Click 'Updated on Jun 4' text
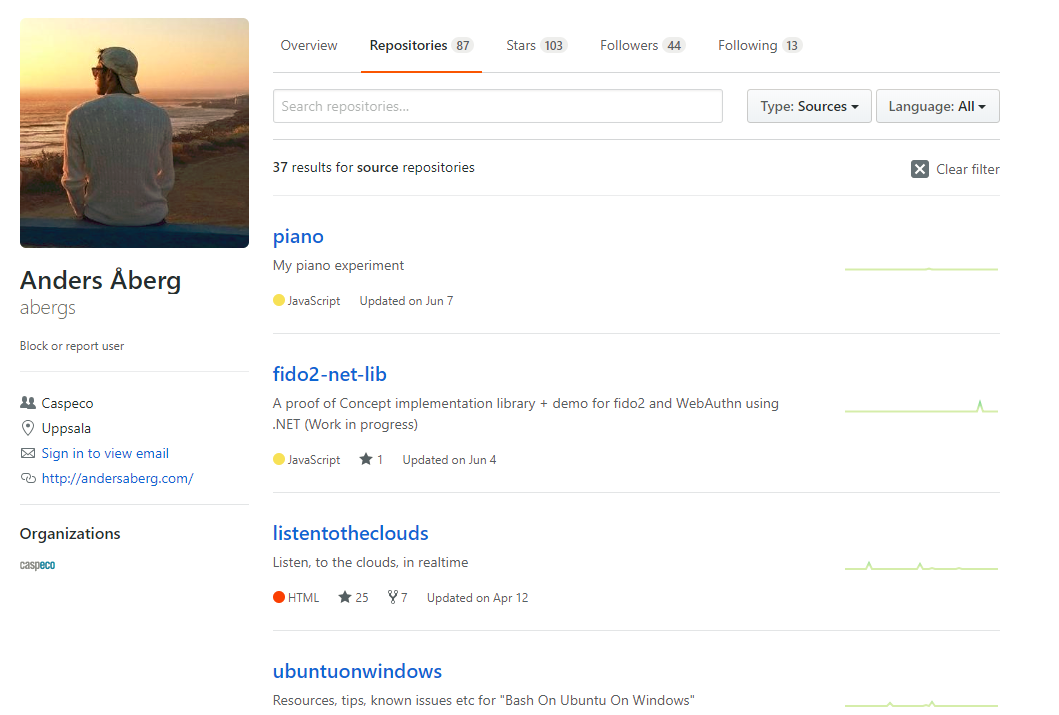Screen dimensions: 1059x715 coord(449,460)
